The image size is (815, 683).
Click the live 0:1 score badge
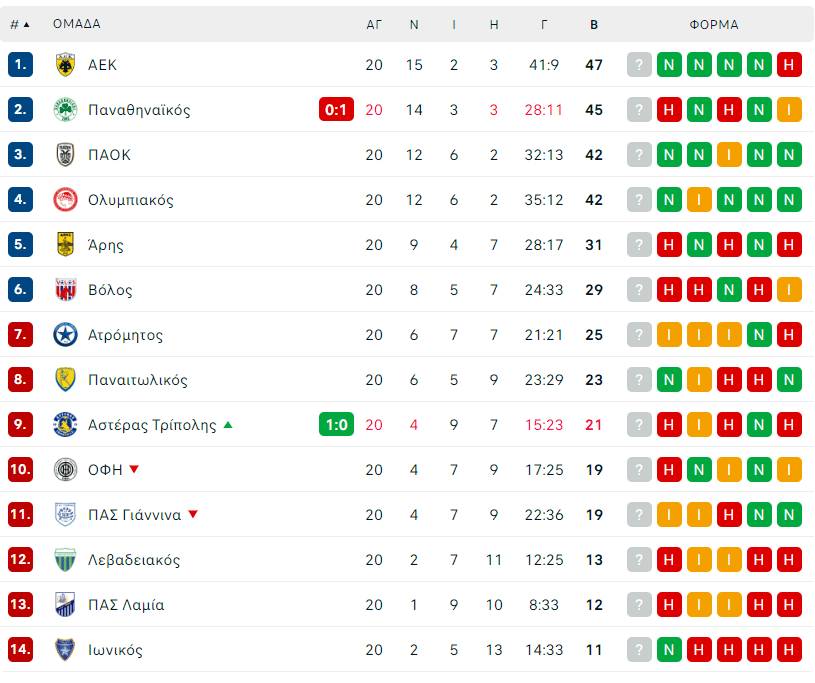coord(336,110)
